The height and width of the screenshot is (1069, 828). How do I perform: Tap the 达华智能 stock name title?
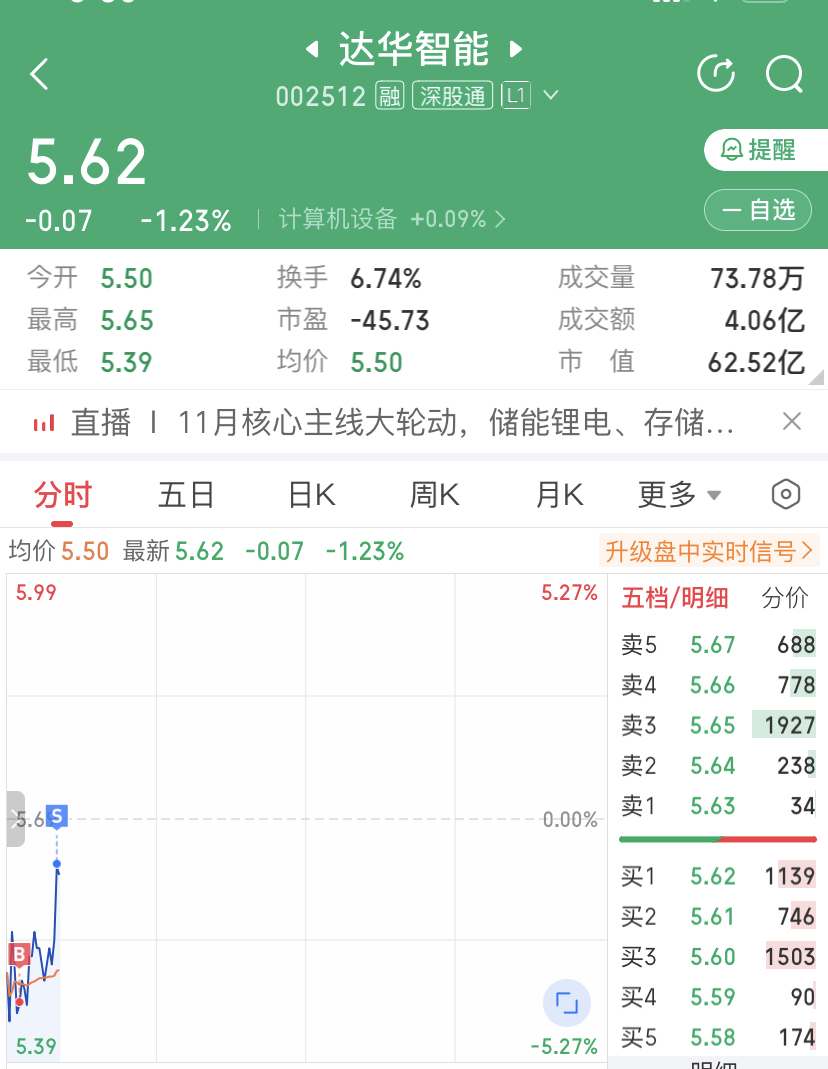pos(414,49)
